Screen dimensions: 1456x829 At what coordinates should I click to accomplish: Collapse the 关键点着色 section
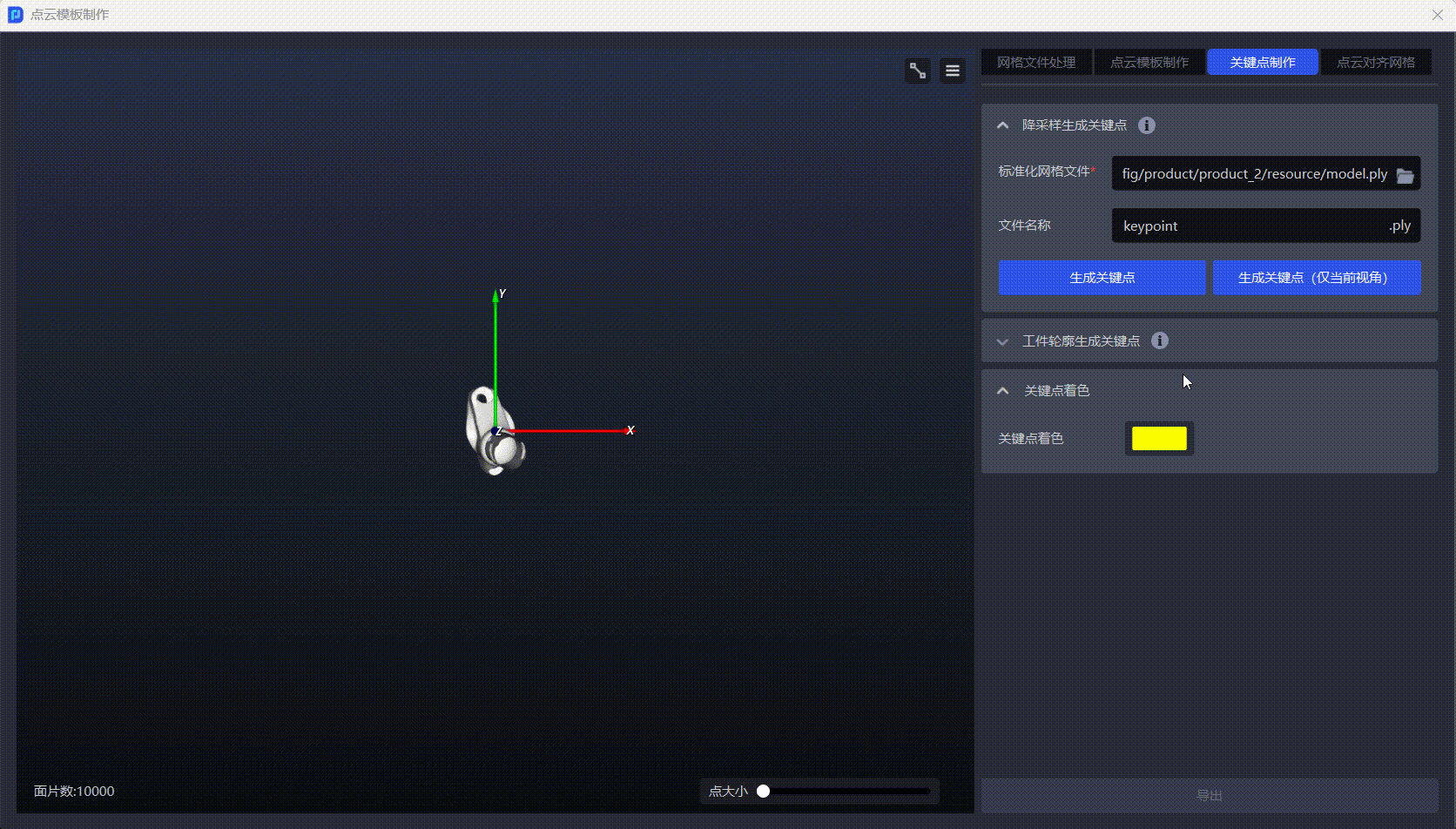click(x=1003, y=391)
